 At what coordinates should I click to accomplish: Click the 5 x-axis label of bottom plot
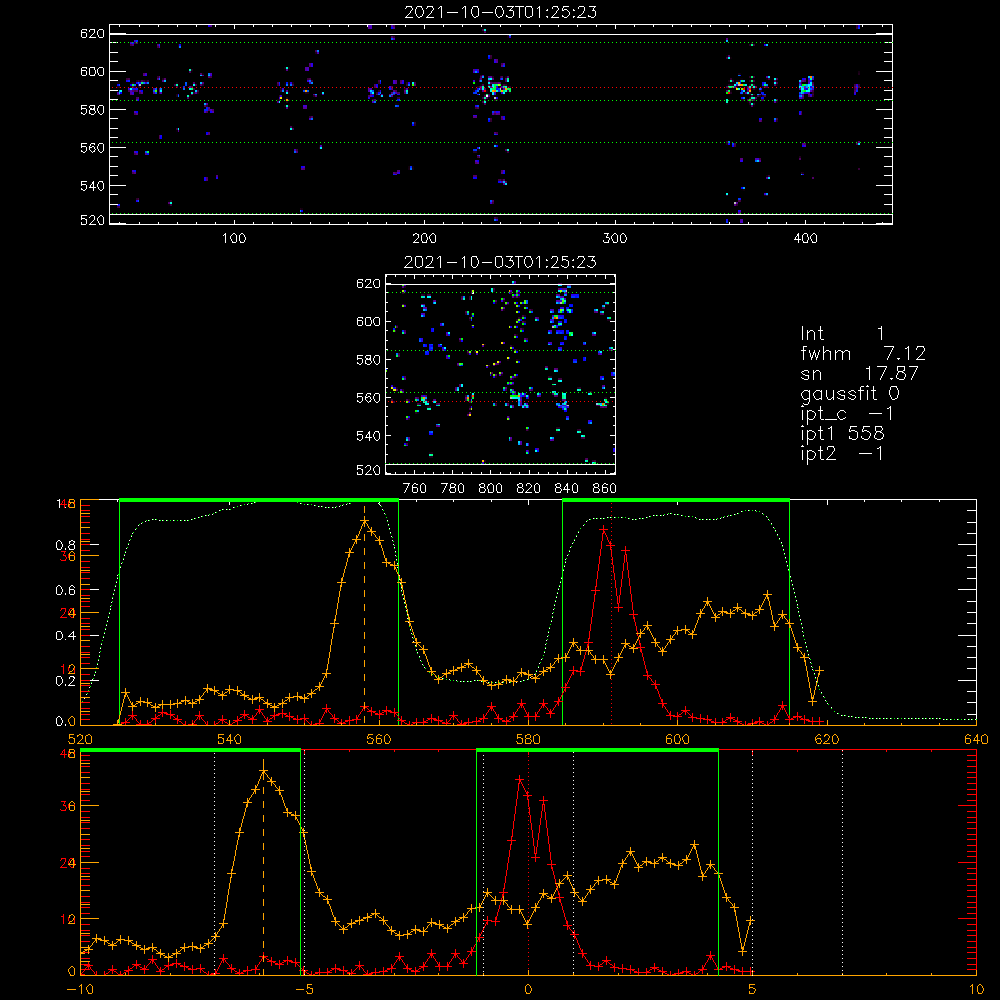point(752,989)
